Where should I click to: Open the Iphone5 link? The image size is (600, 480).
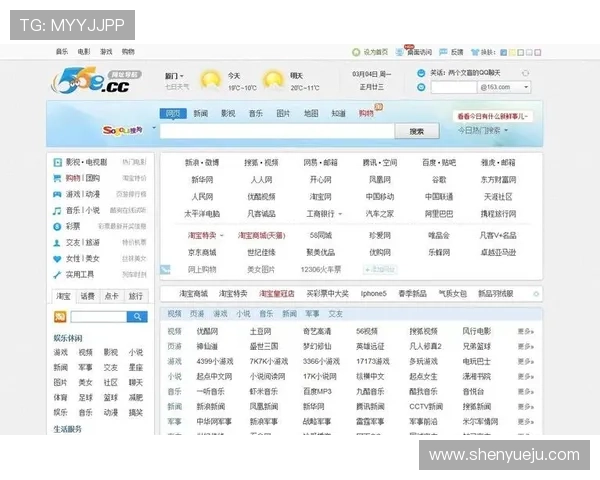(x=373, y=294)
